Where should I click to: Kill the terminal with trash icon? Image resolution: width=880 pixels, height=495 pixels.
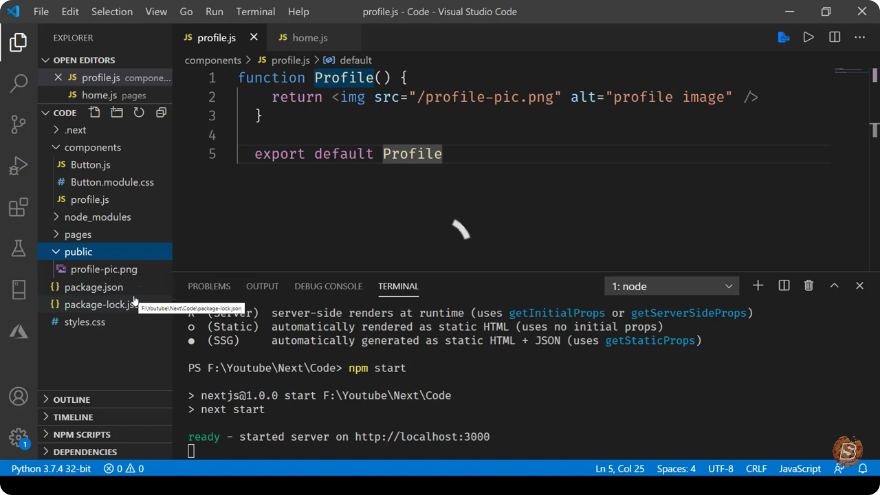pos(808,286)
